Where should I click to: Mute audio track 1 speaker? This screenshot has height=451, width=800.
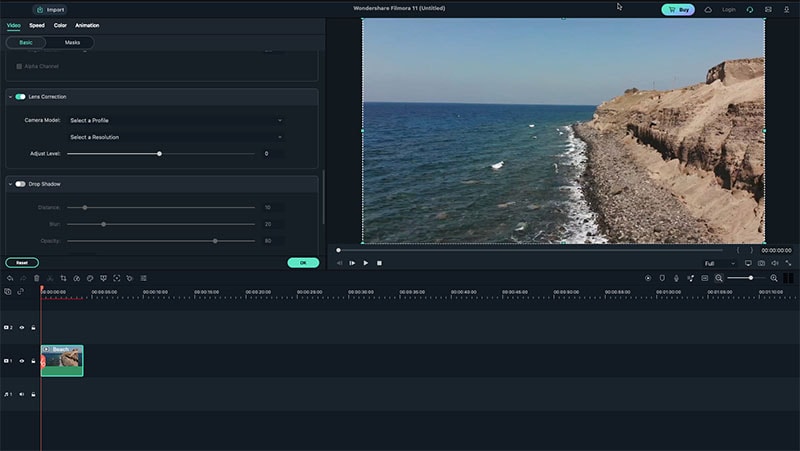21,394
